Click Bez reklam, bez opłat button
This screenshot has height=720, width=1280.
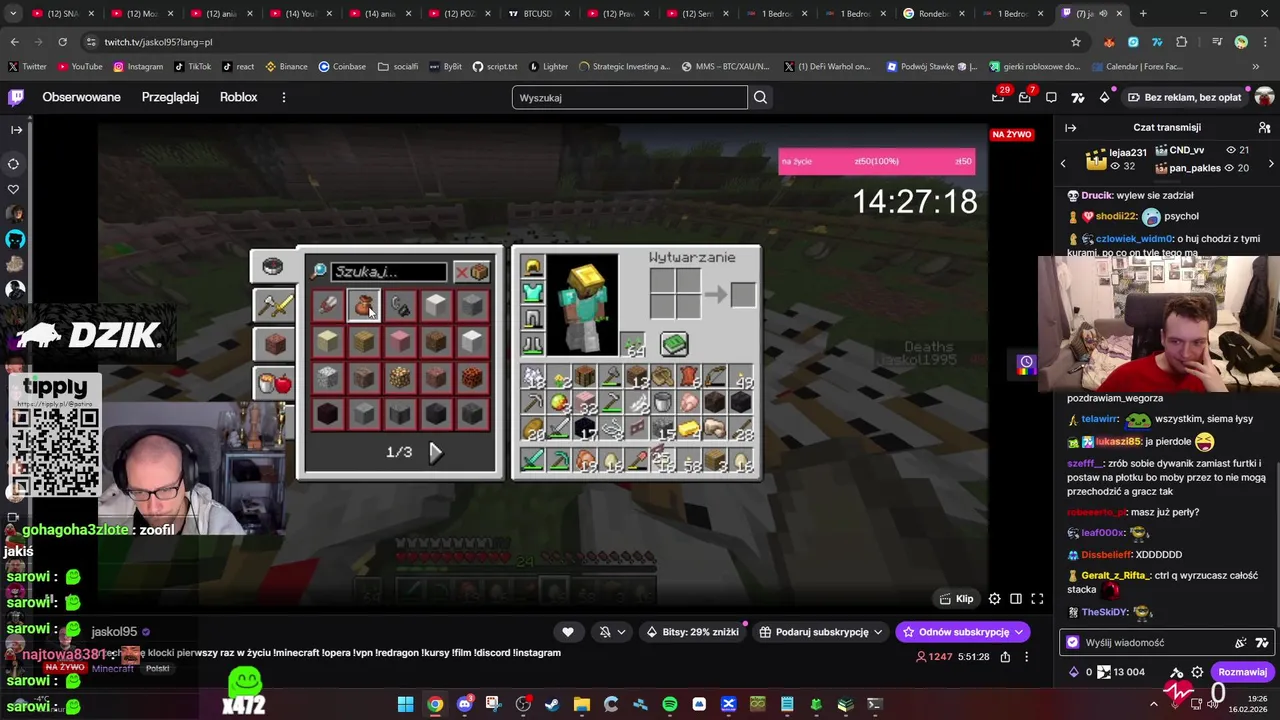pyautogui.click(x=1185, y=97)
